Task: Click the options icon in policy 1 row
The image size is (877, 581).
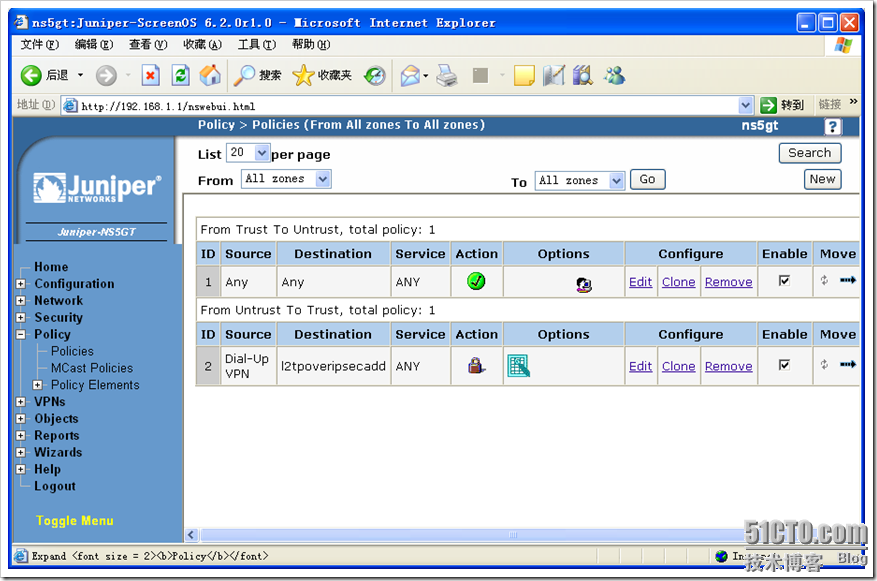Action: (583, 285)
